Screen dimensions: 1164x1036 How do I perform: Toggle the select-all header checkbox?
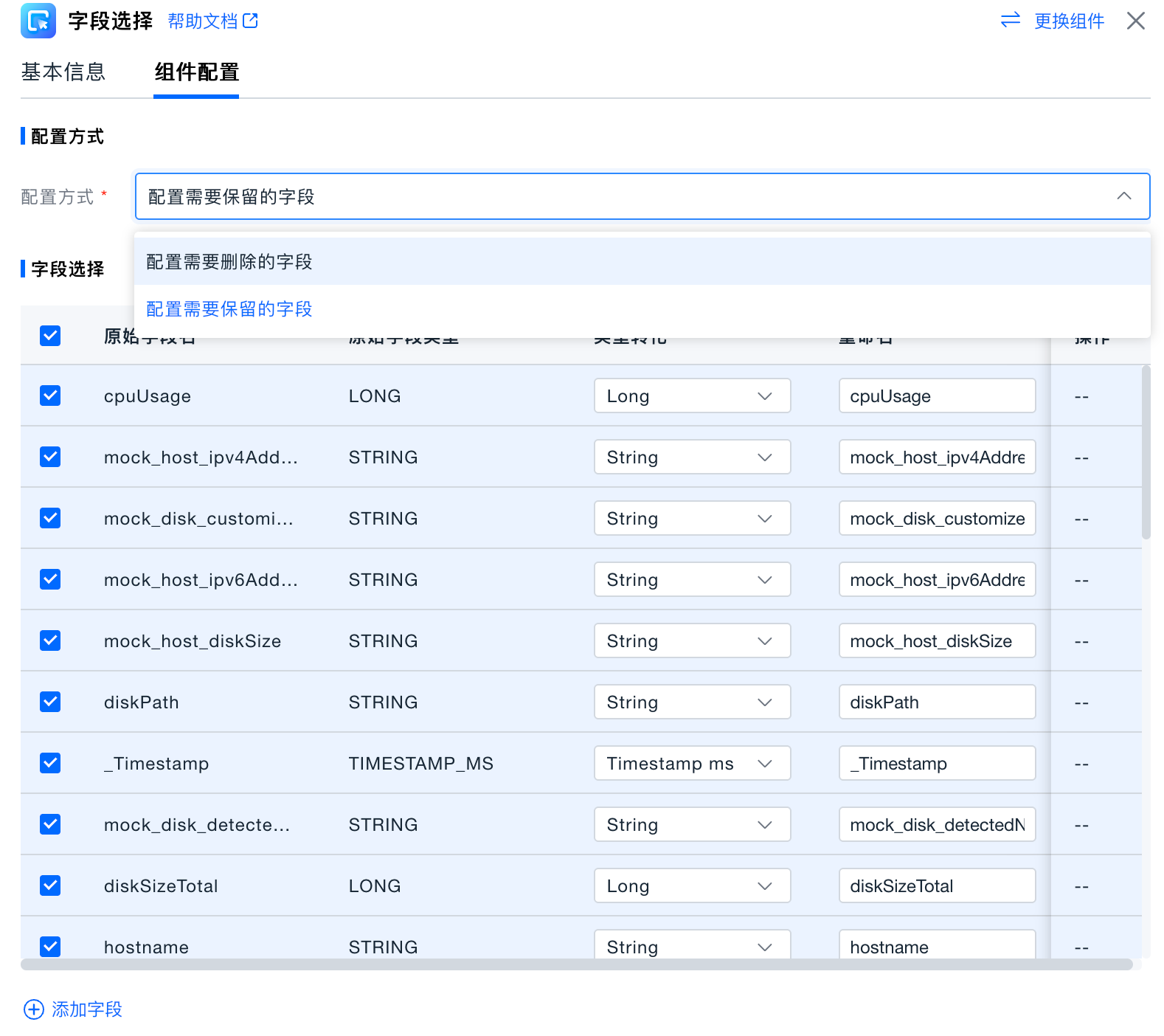tap(50, 336)
